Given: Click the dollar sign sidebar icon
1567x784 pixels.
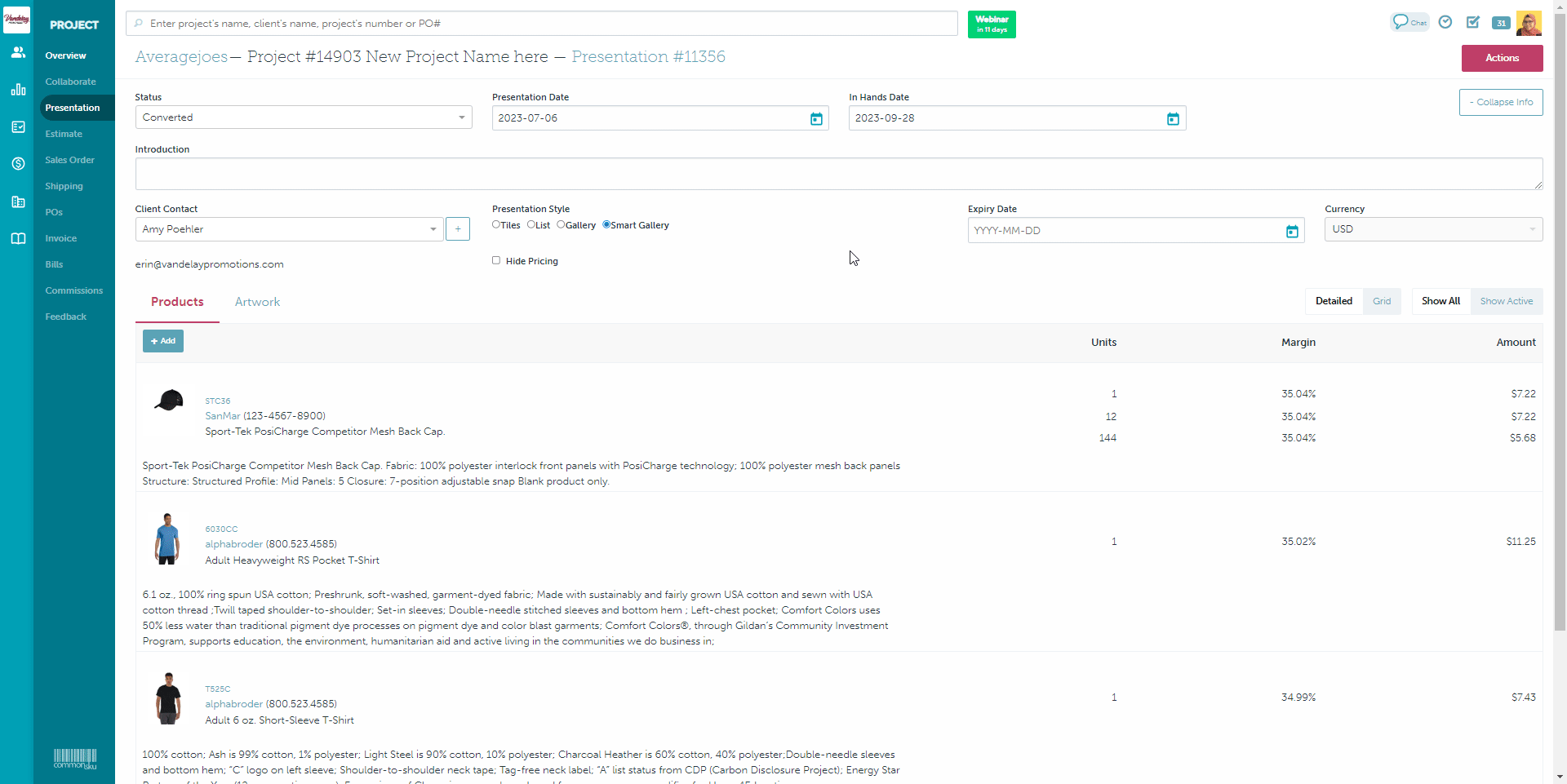Looking at the screenshot, I should [18, 163].
